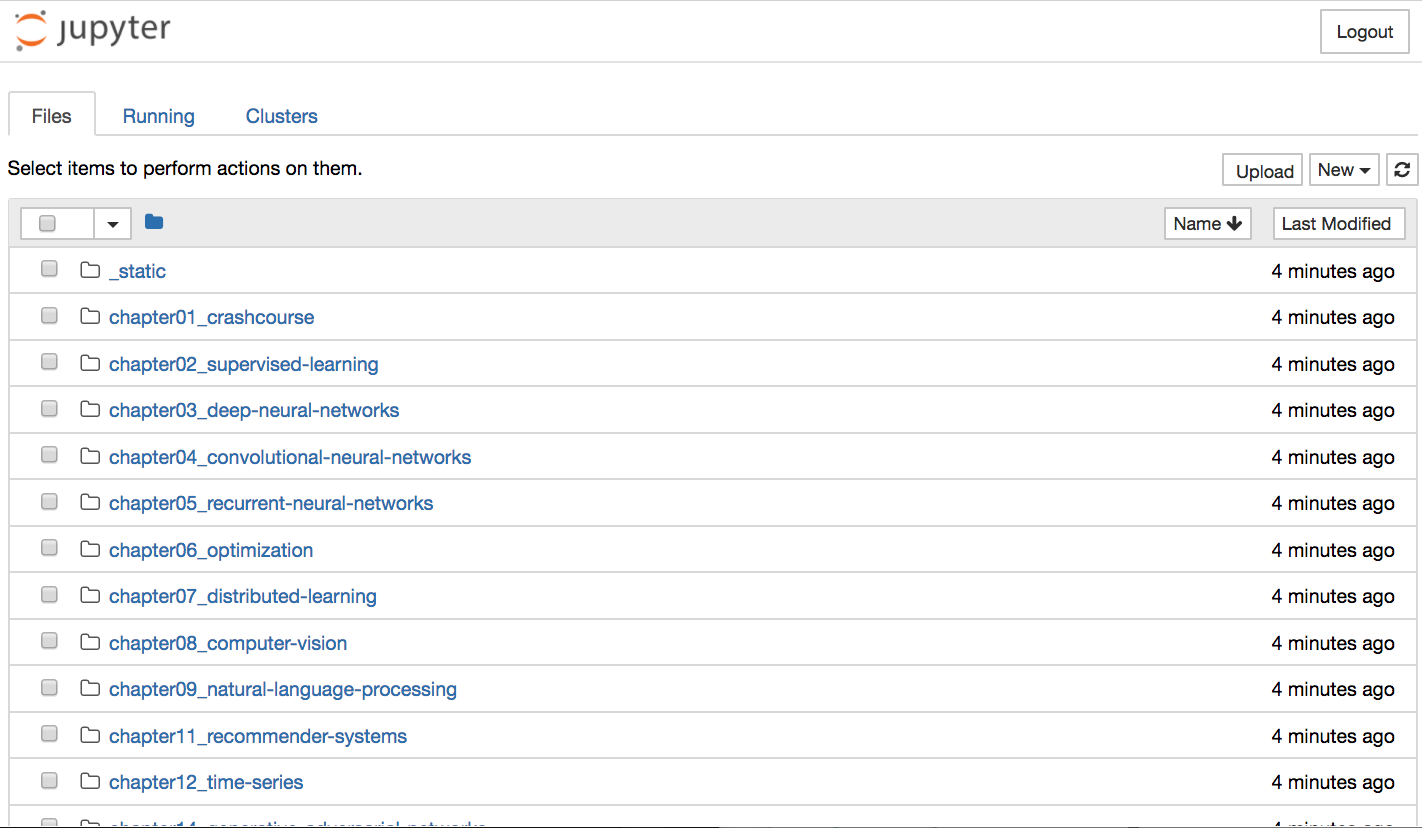Click the Upload button
The height and width of the screenshot is (828, 1422).
pos(1264,171)
